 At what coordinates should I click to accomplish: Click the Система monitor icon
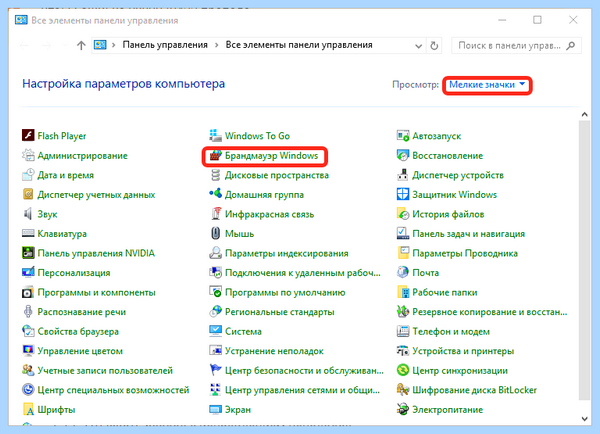click(x=215, y=331)
